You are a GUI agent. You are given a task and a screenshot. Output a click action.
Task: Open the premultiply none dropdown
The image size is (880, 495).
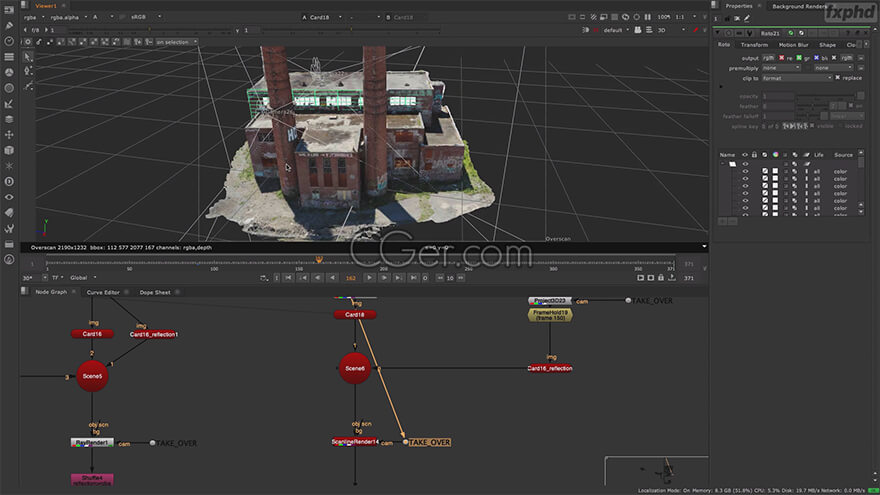click(x=781, y=68)
